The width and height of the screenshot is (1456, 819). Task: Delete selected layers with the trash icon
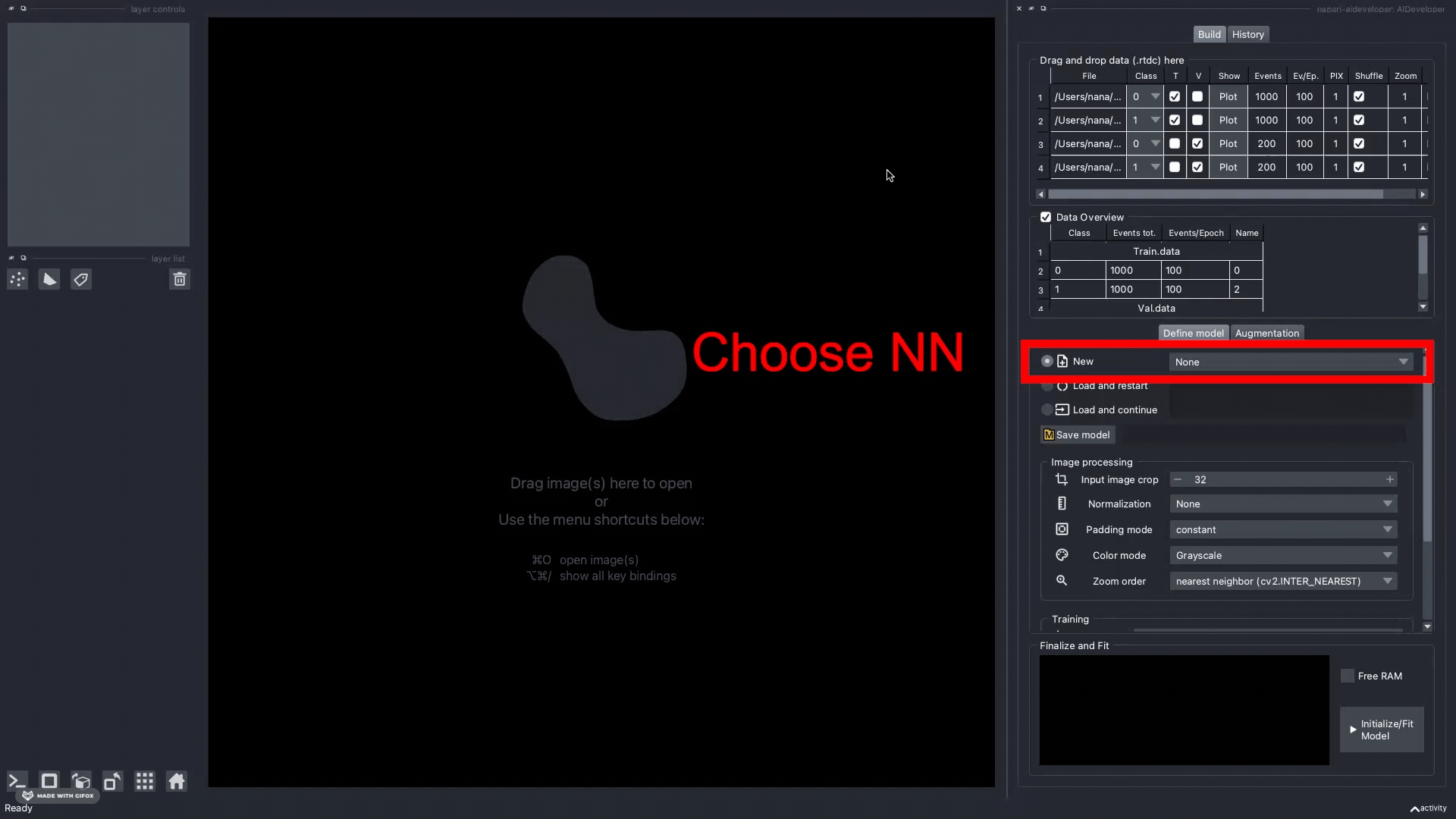(180, 280)
